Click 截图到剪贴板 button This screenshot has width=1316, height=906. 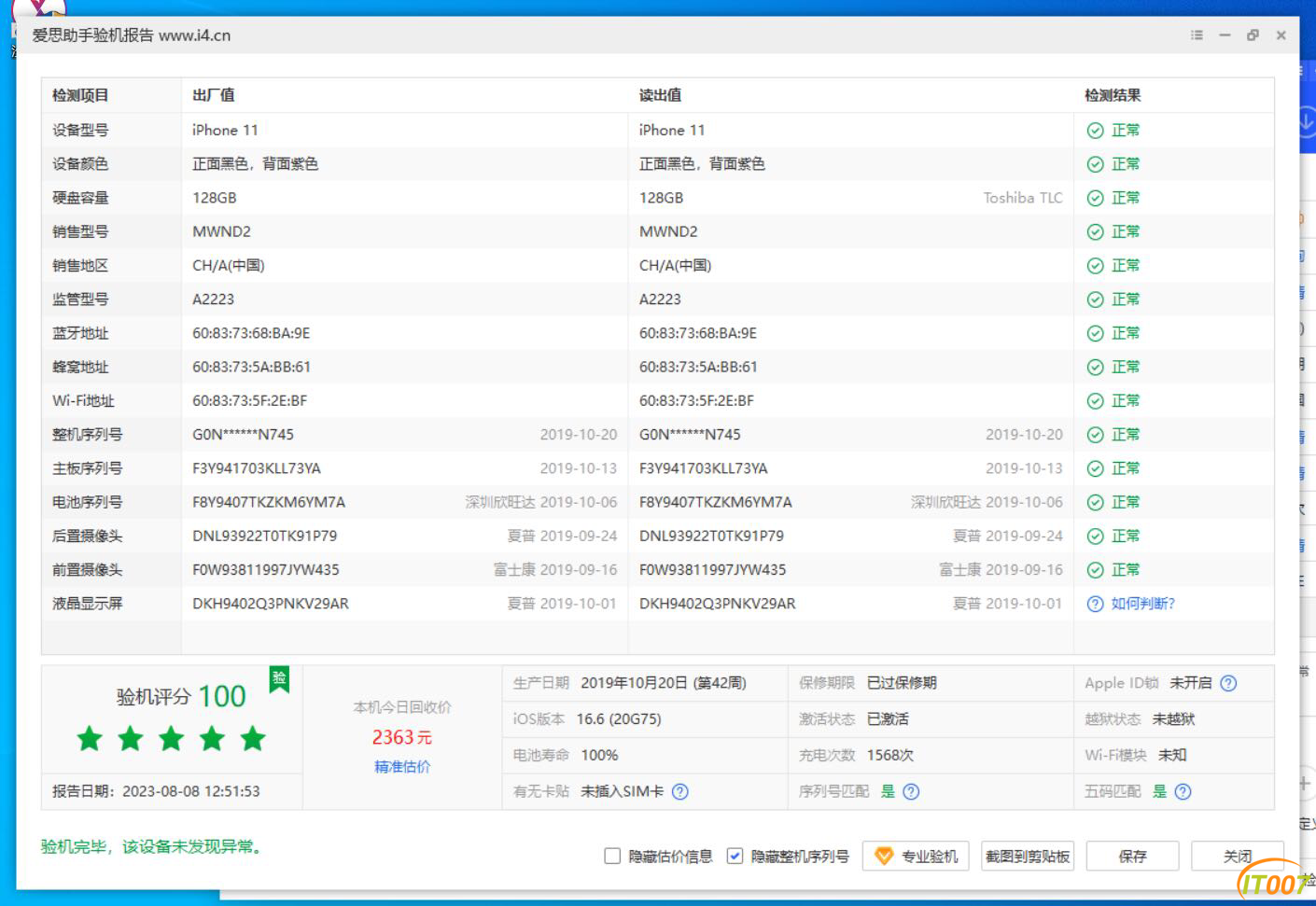click(x=1028, y=856)
